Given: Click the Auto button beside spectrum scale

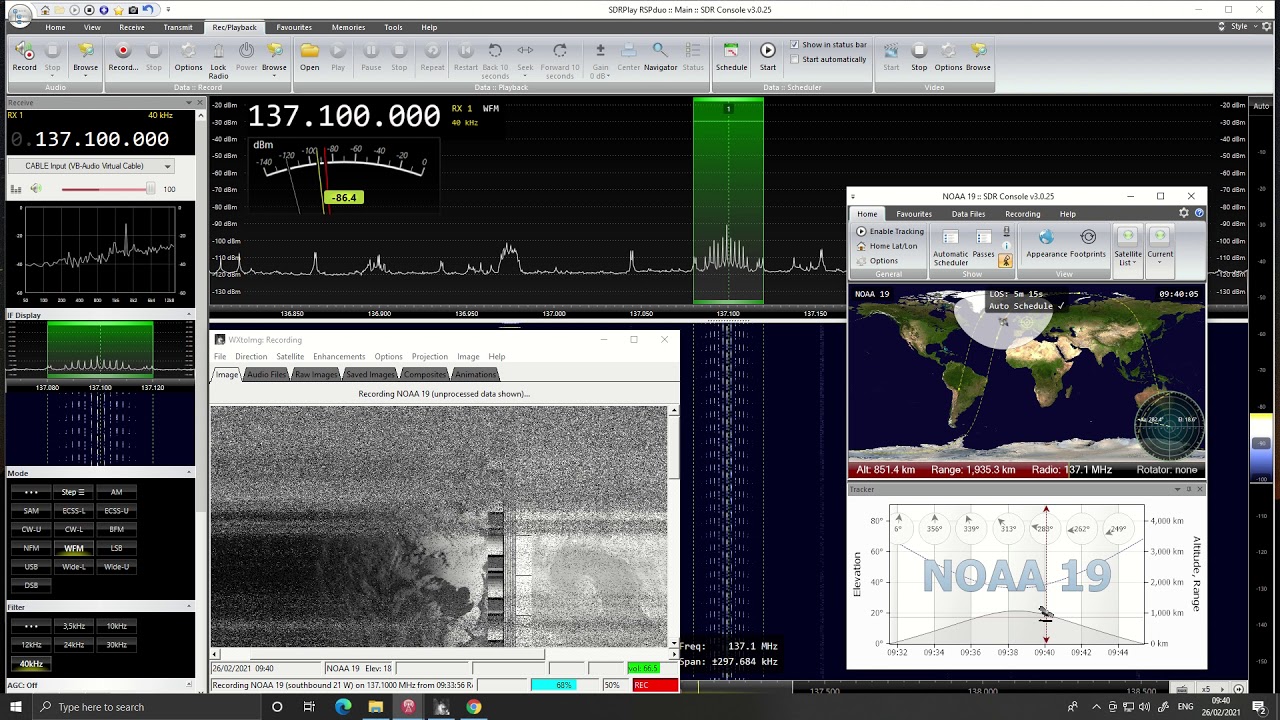Looking at the screenshot, I should [1261, 106].
